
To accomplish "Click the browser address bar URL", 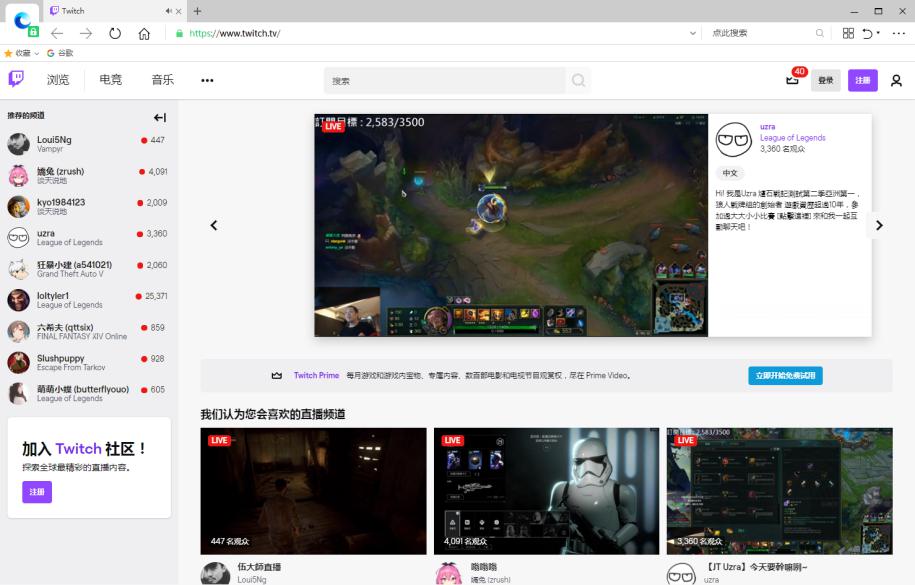I will click(235, 33).
